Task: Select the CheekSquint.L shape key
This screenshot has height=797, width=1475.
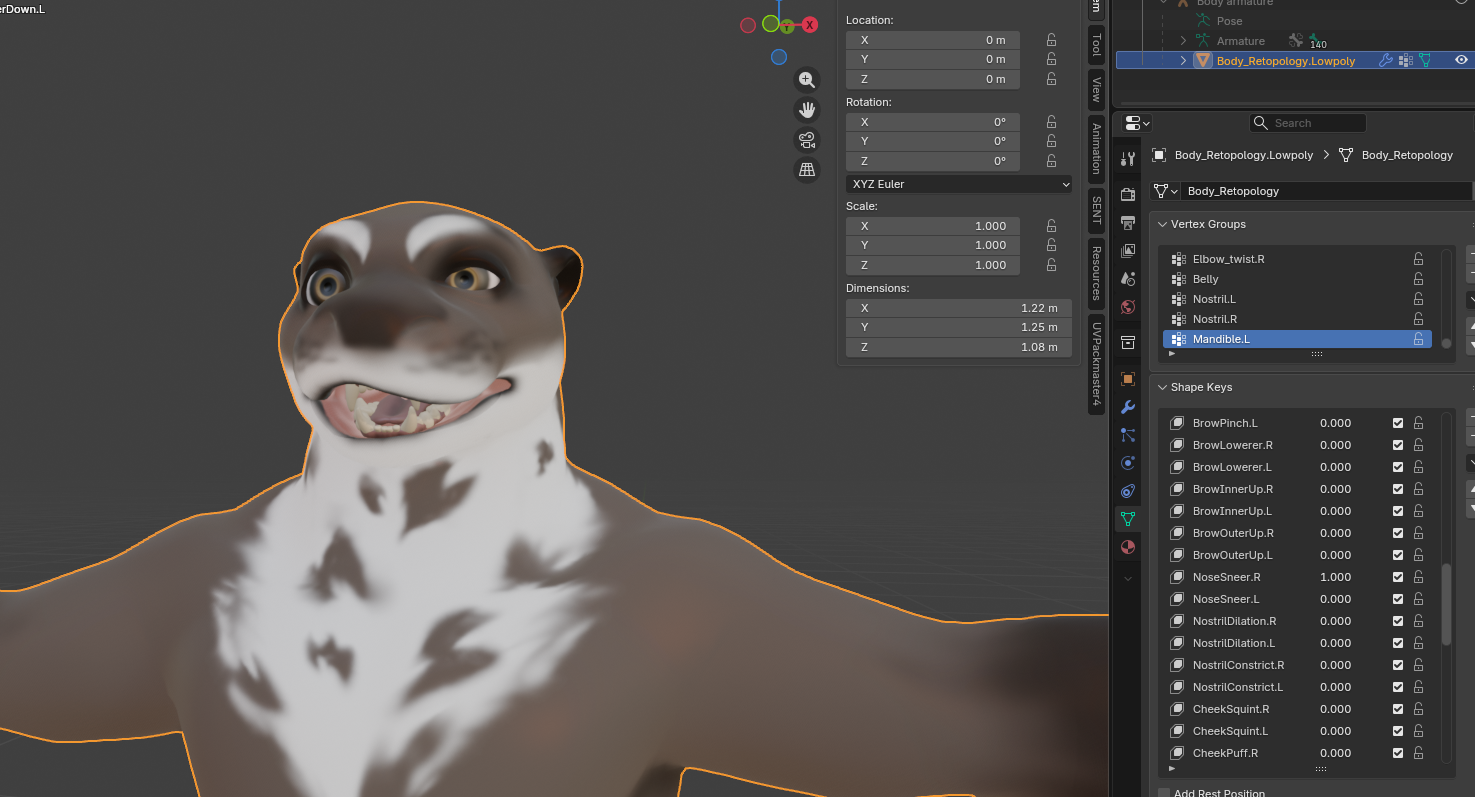Action: coord(1230,731)
